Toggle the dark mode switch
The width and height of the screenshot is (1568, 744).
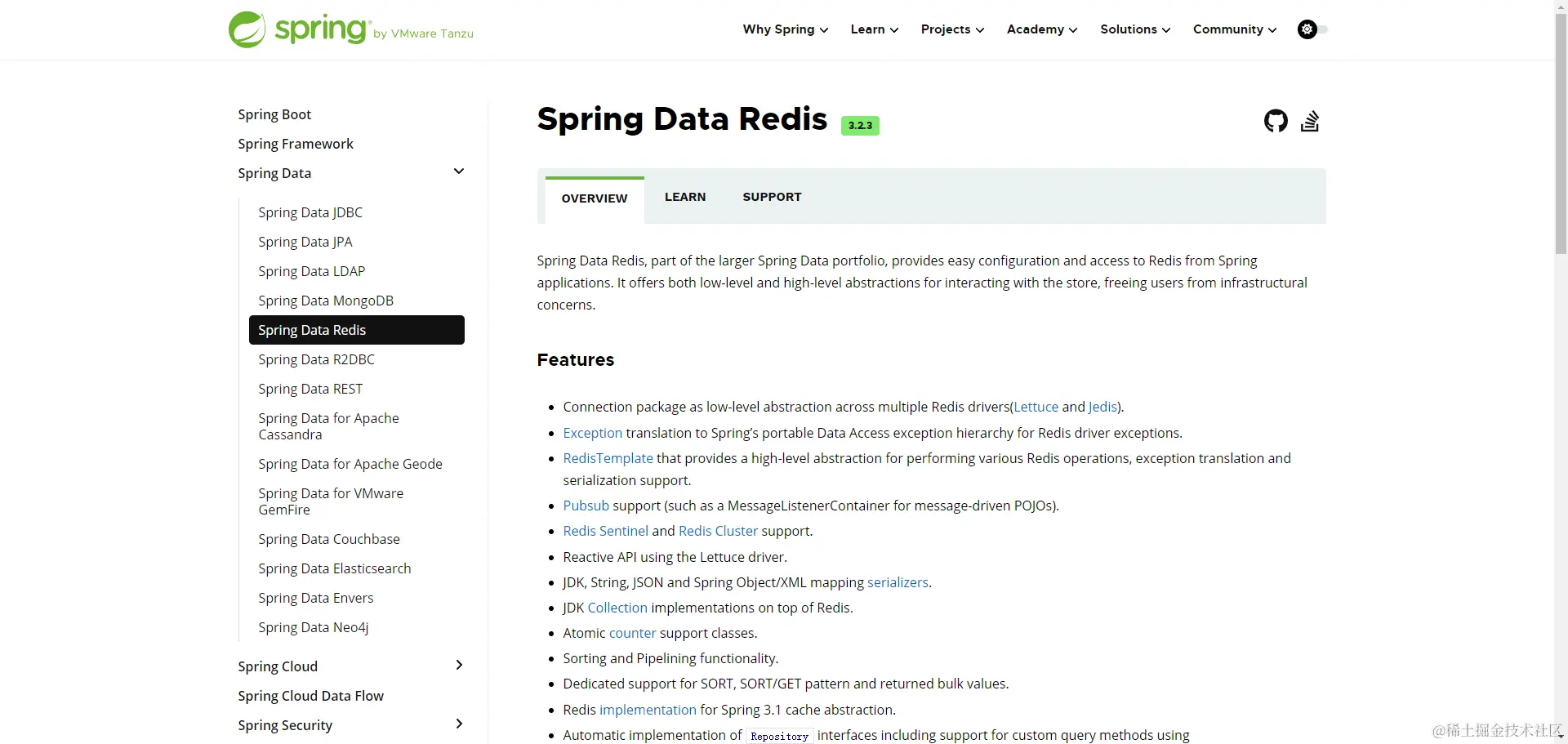(1312, 29)
